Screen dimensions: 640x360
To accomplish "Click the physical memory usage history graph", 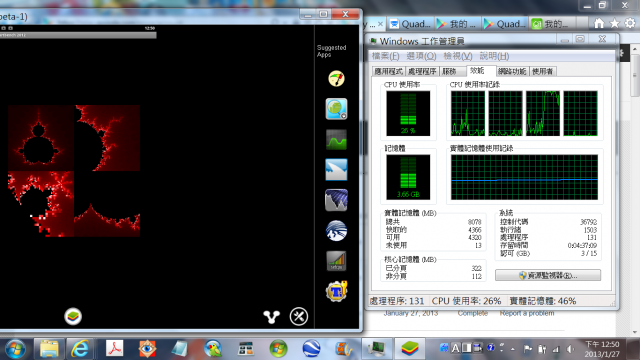I will [524, 177].
